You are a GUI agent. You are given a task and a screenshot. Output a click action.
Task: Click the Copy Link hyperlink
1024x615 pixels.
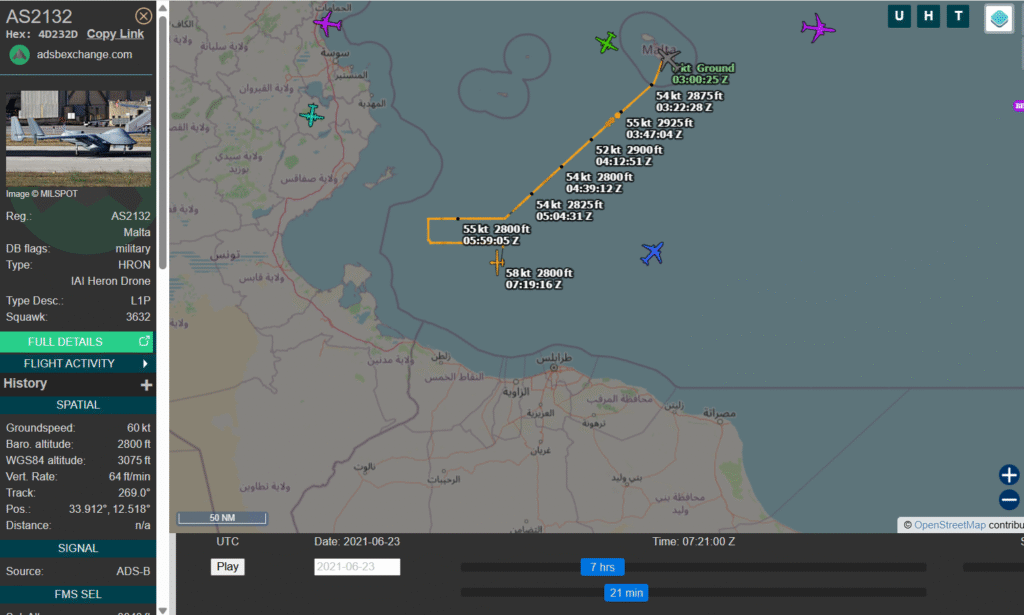tap(115, 34)
